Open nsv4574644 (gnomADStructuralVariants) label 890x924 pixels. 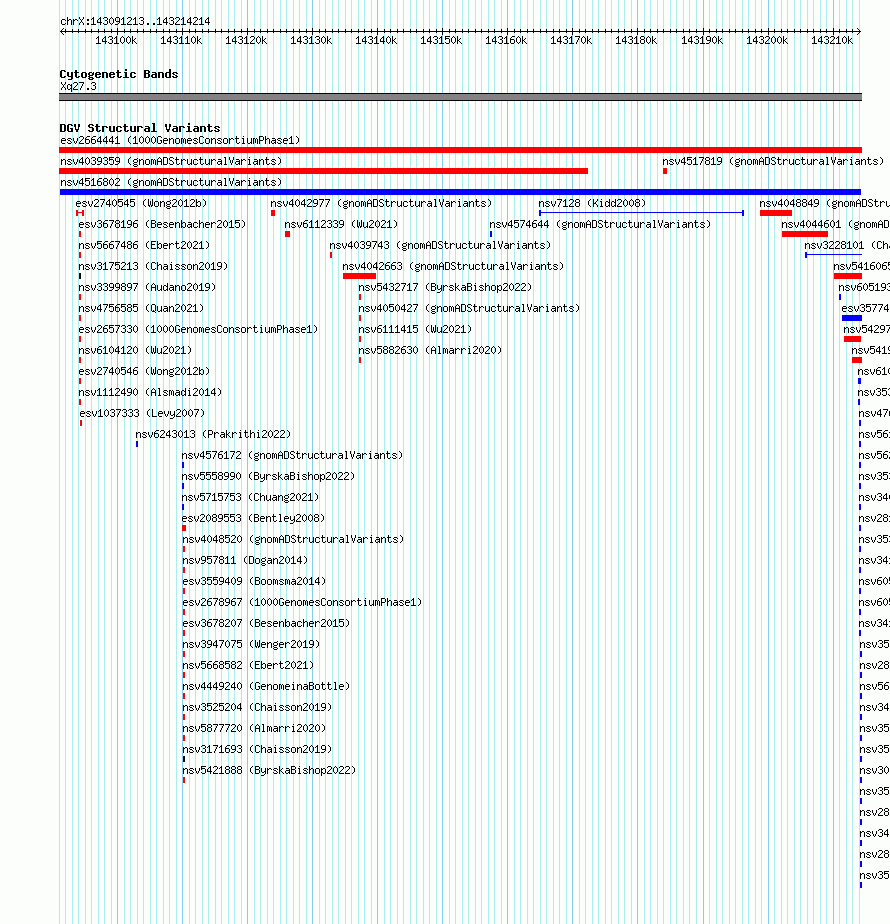pos(600,225)
